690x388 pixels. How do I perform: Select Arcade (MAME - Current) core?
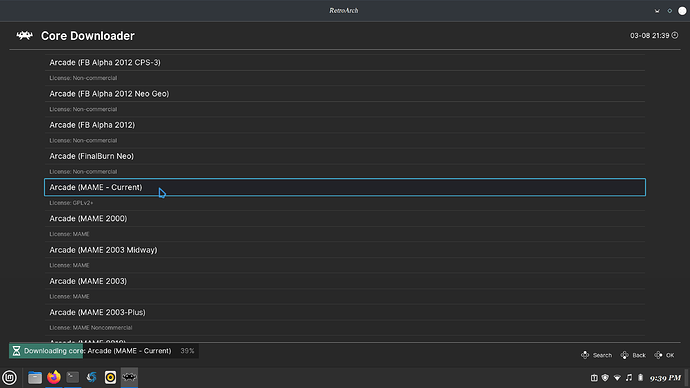(x=345, y=187)
